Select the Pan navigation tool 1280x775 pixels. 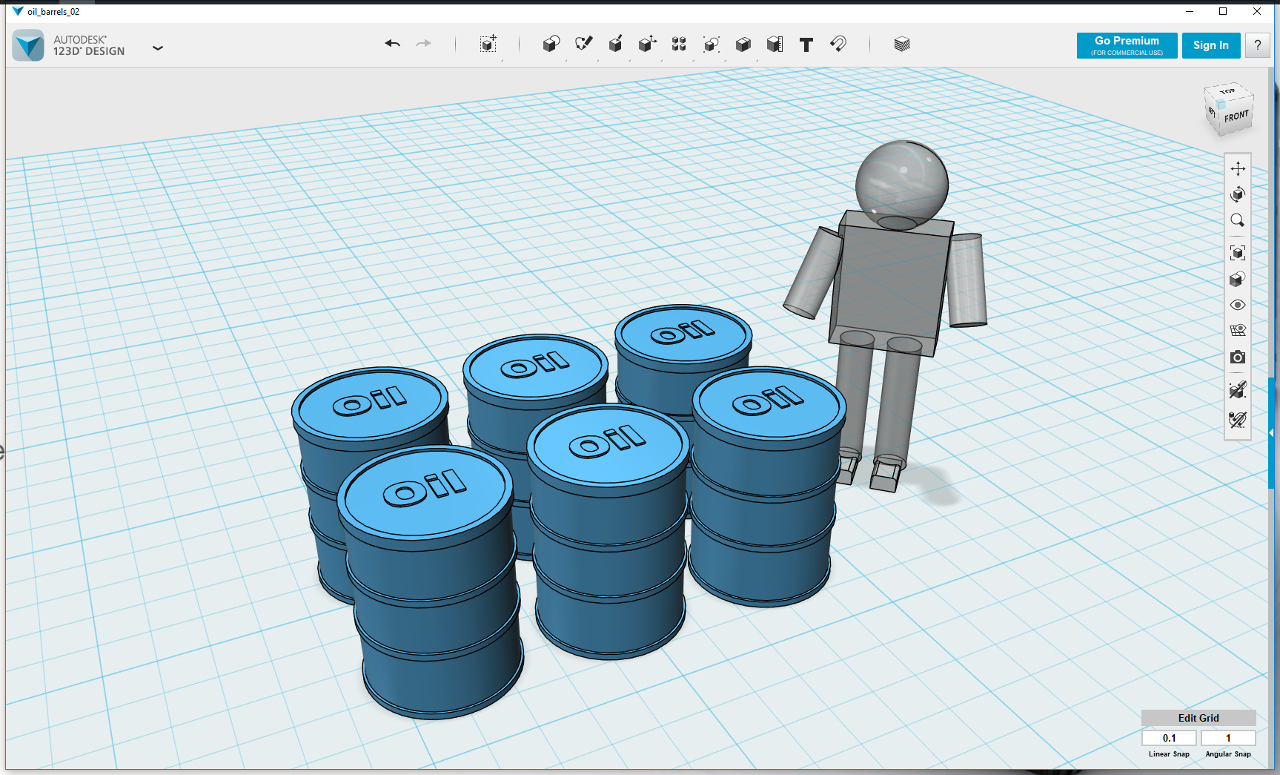coord(1238,168)
